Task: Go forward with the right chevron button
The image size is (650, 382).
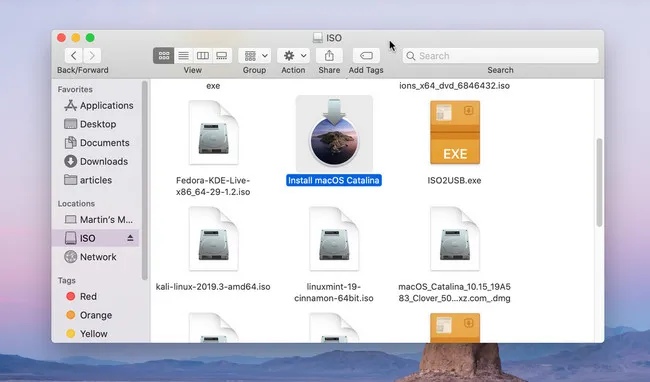Action: coord(92,56)
